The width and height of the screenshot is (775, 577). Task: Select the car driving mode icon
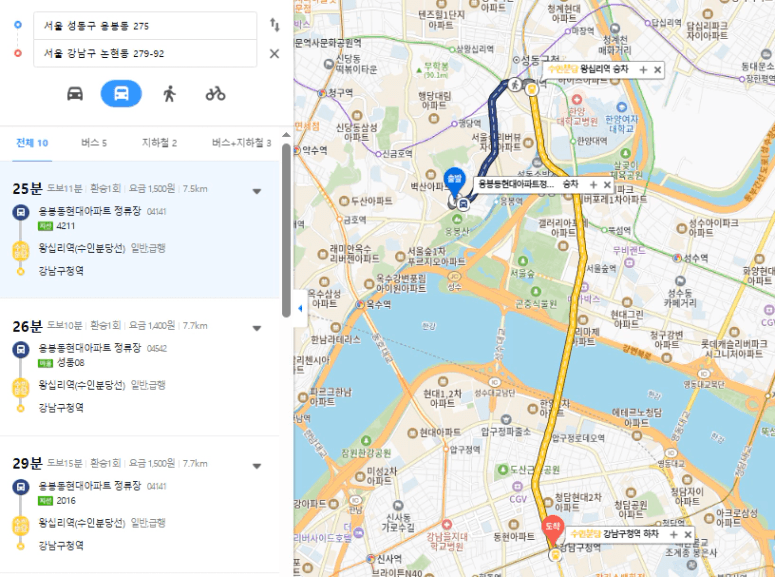tap(75, 93)
